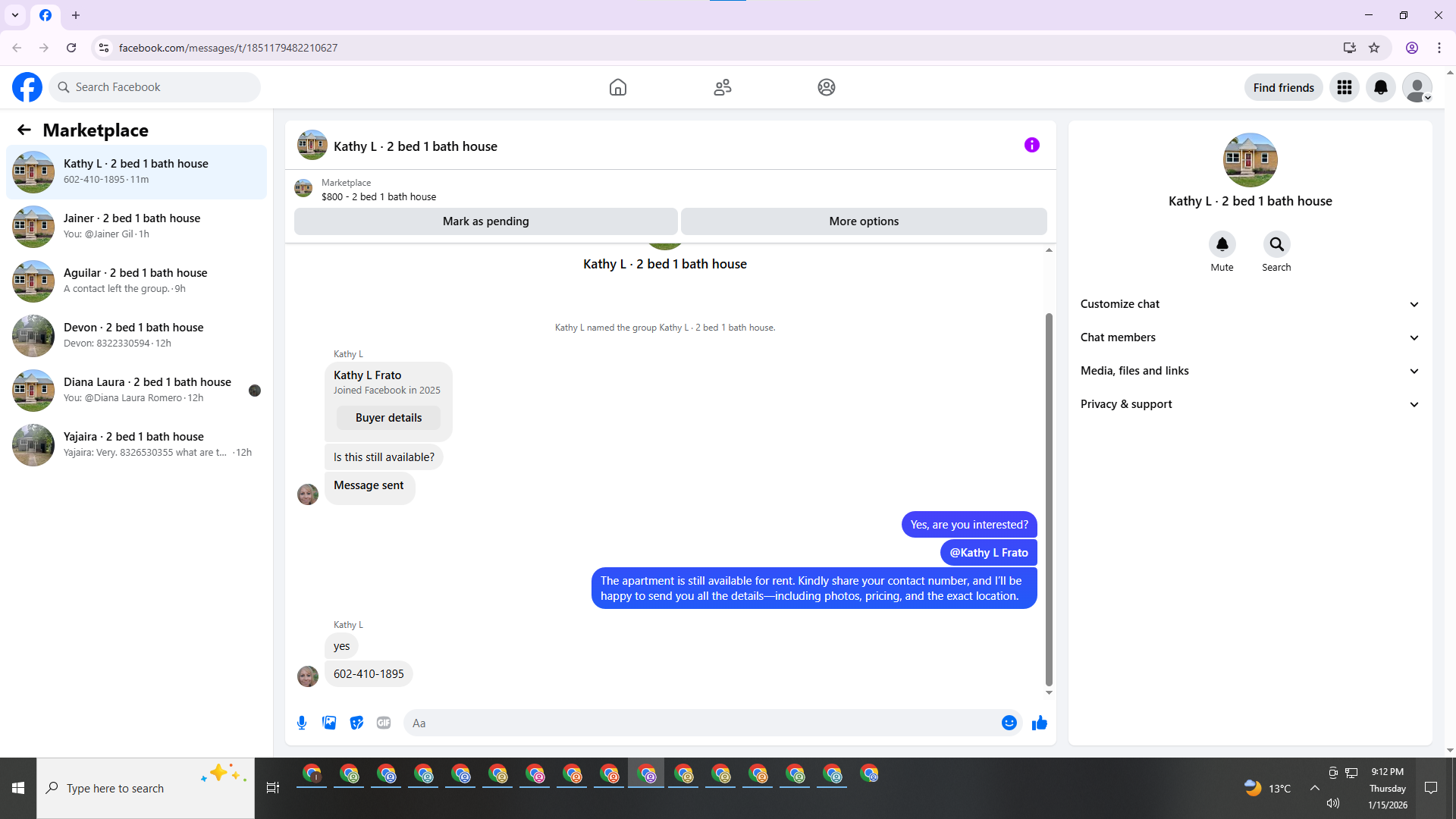Expand the Customize chat section

click(1250, 304)
